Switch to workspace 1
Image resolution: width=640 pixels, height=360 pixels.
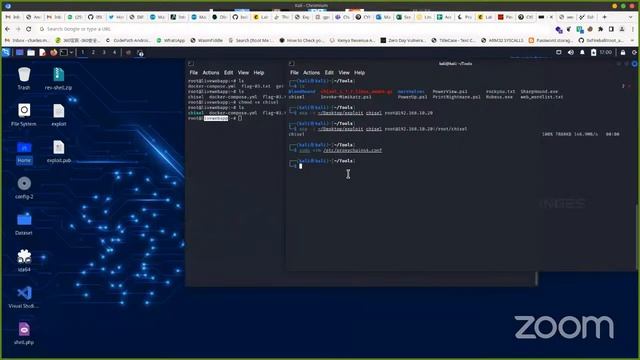[82, 52]
